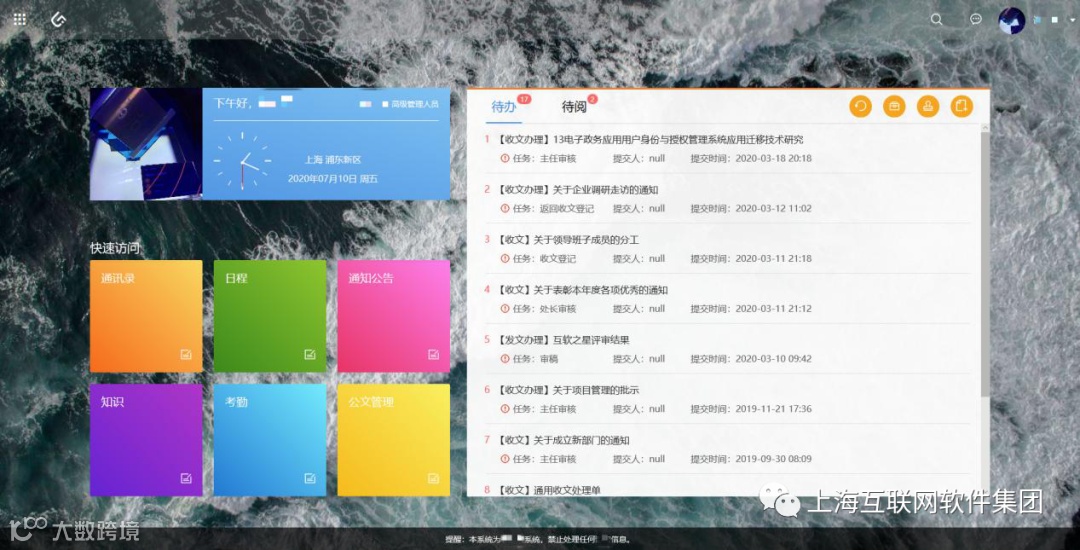Click the task list vertical scrollbar
The height and width of the screenshot is (550, 1080).
[985, 266]
